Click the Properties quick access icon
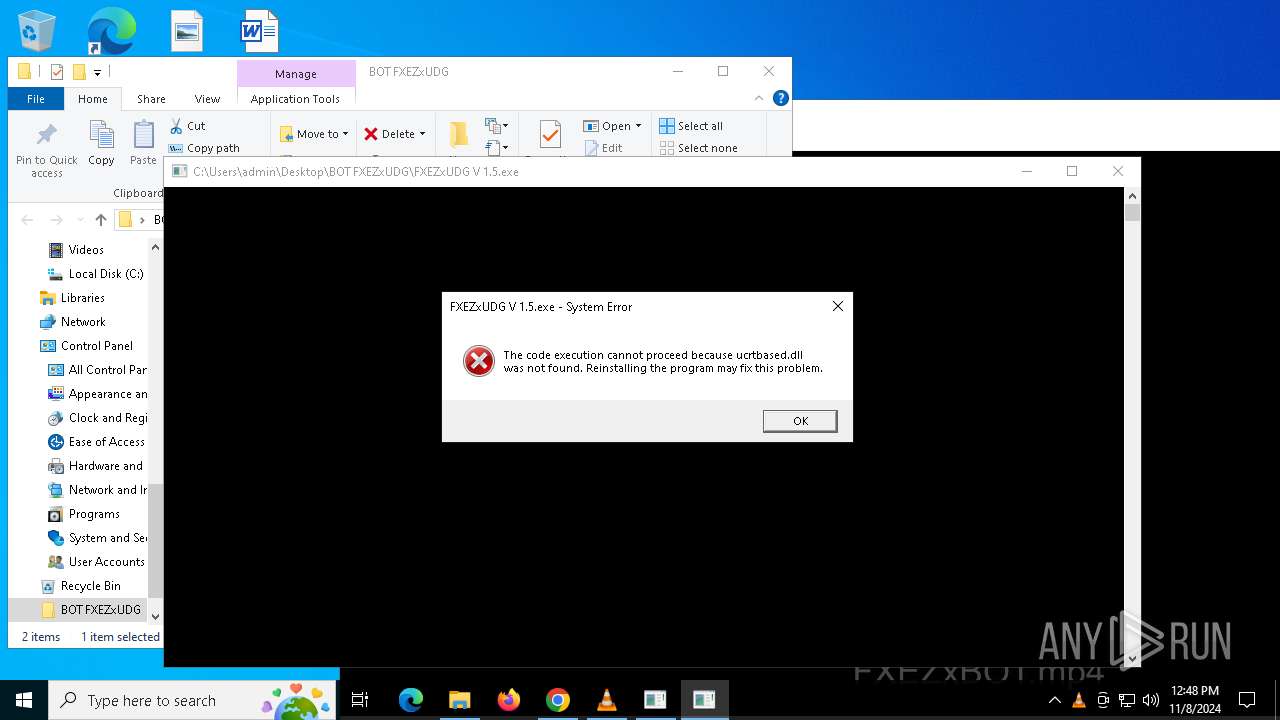The width and height of the screenshot is (1280, 720). tap(57, 72)
